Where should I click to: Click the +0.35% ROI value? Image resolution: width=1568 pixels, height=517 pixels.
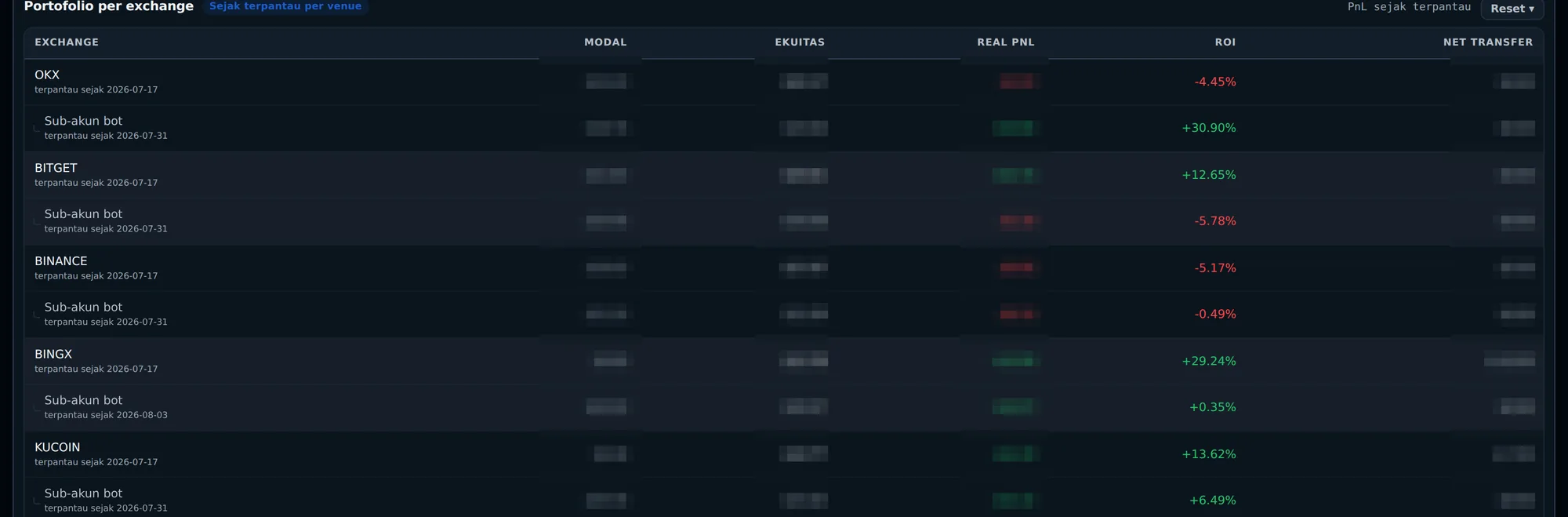(x=1213, y=407)
